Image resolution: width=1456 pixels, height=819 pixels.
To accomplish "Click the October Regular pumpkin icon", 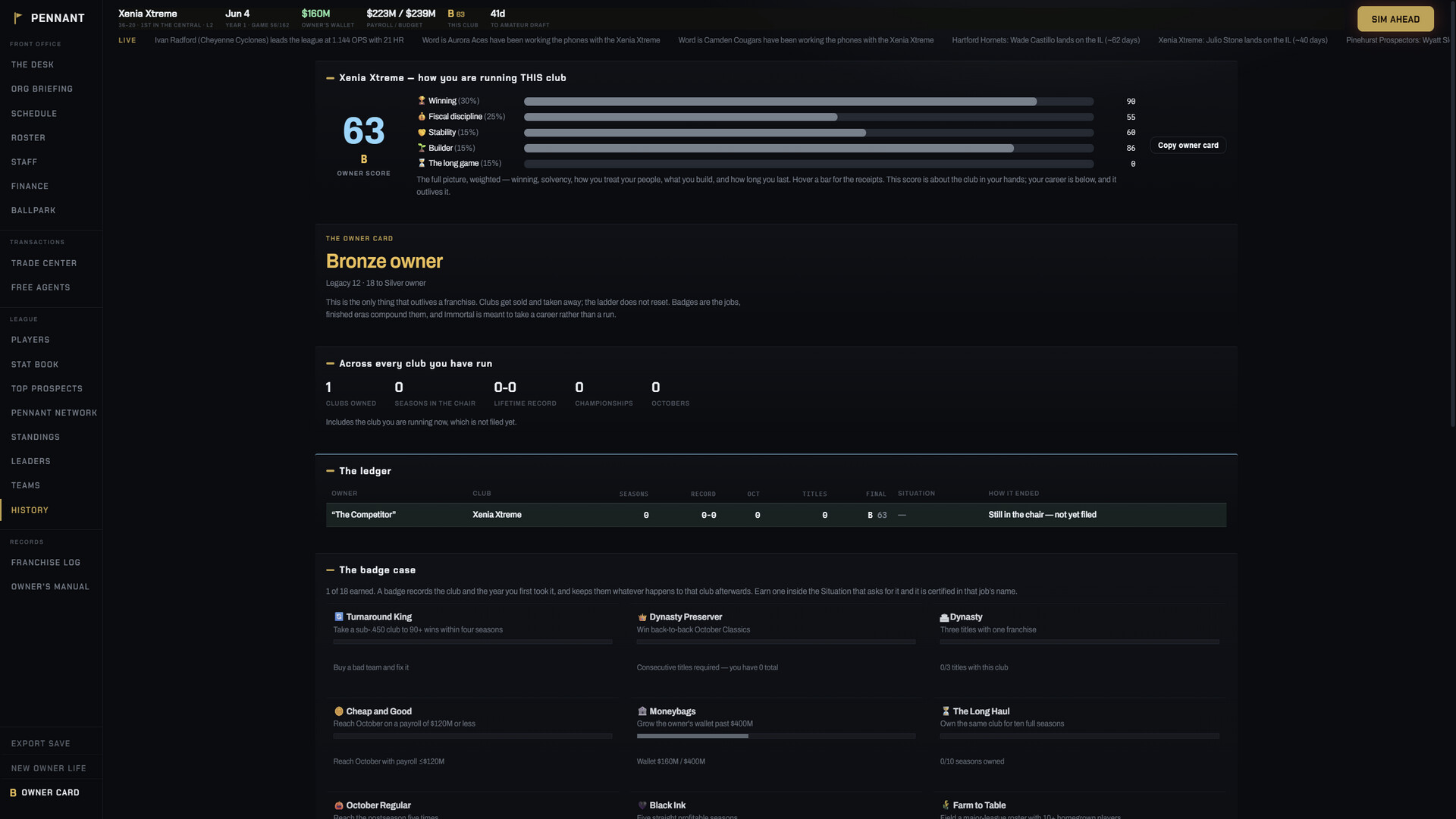I will [x=339, y=805].
